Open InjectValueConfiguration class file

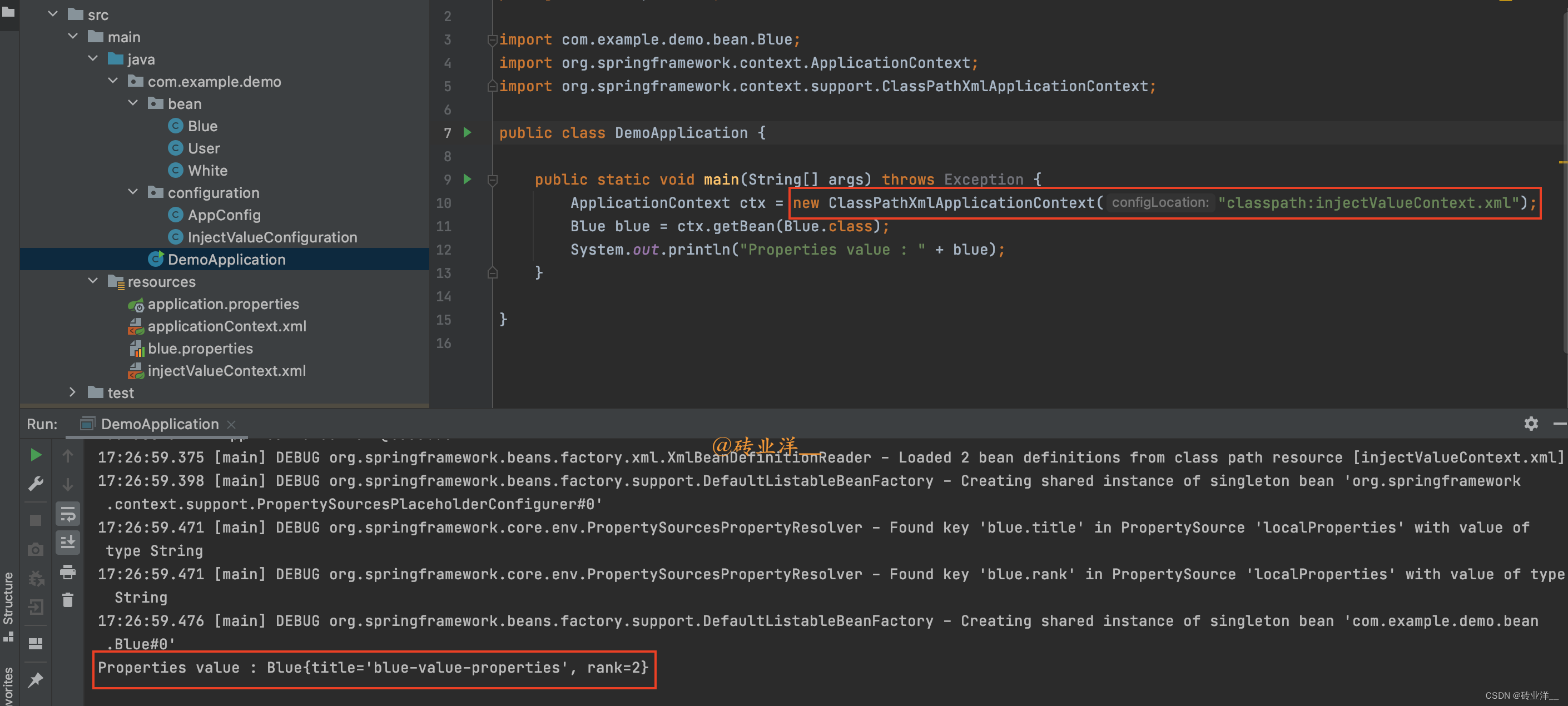[x=272, y=237]
